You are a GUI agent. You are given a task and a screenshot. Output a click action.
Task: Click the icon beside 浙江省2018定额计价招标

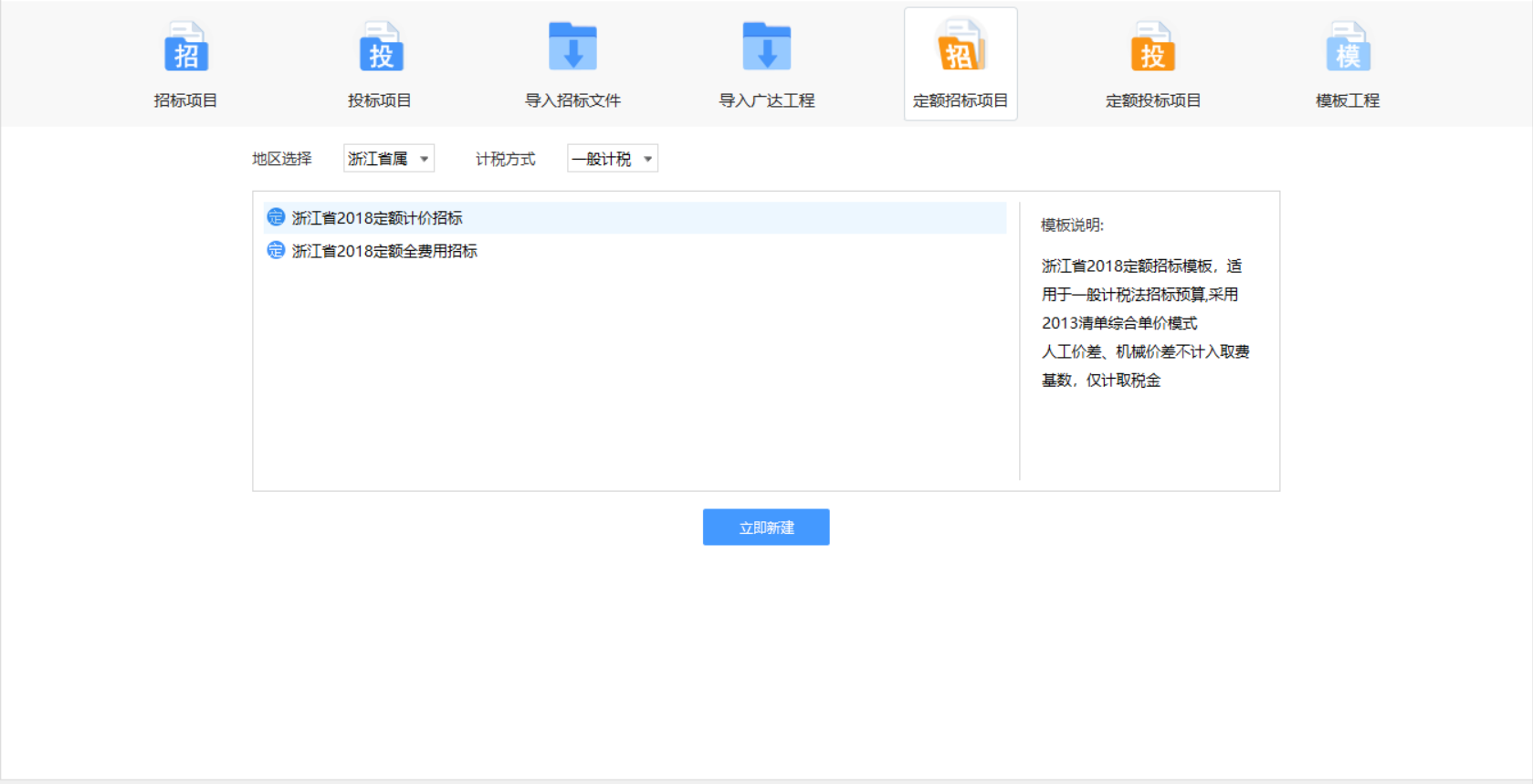tap(276, 217)
